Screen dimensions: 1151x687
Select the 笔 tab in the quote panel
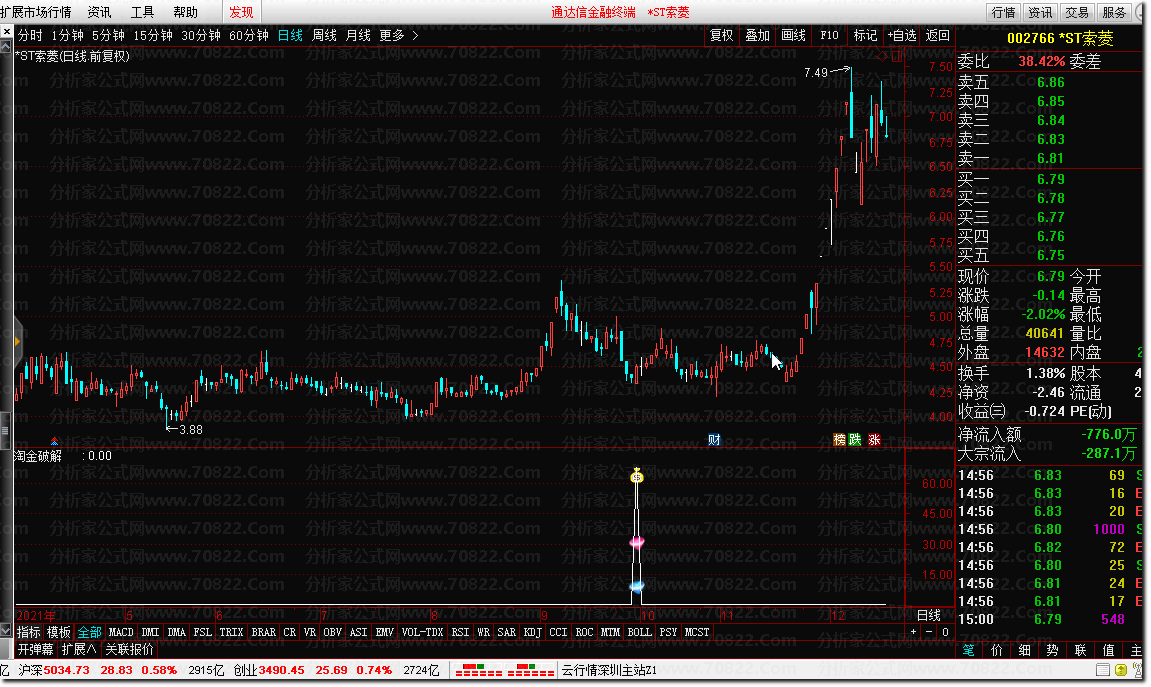[x=969, y=650]
